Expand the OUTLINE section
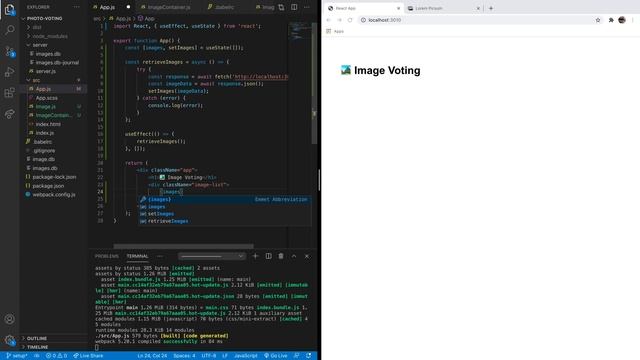This screenshot has width=640, height=360. [36, 338]
